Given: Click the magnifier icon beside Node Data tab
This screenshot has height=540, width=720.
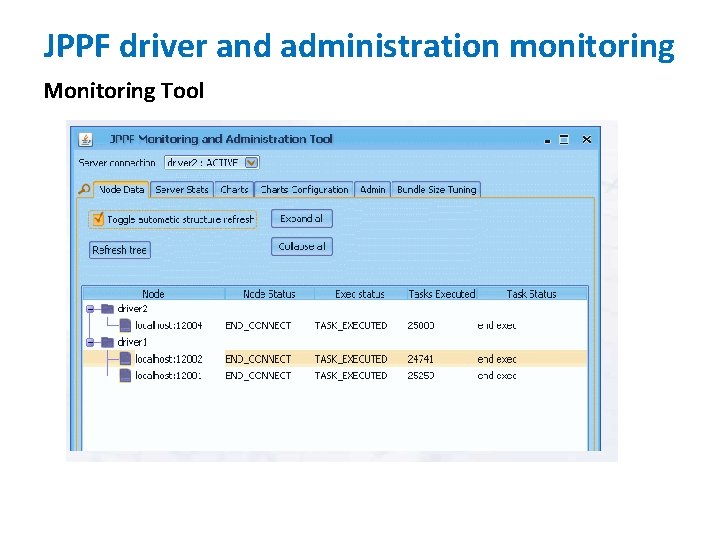Looking at the screenshot, I should [x=84, y=189].
